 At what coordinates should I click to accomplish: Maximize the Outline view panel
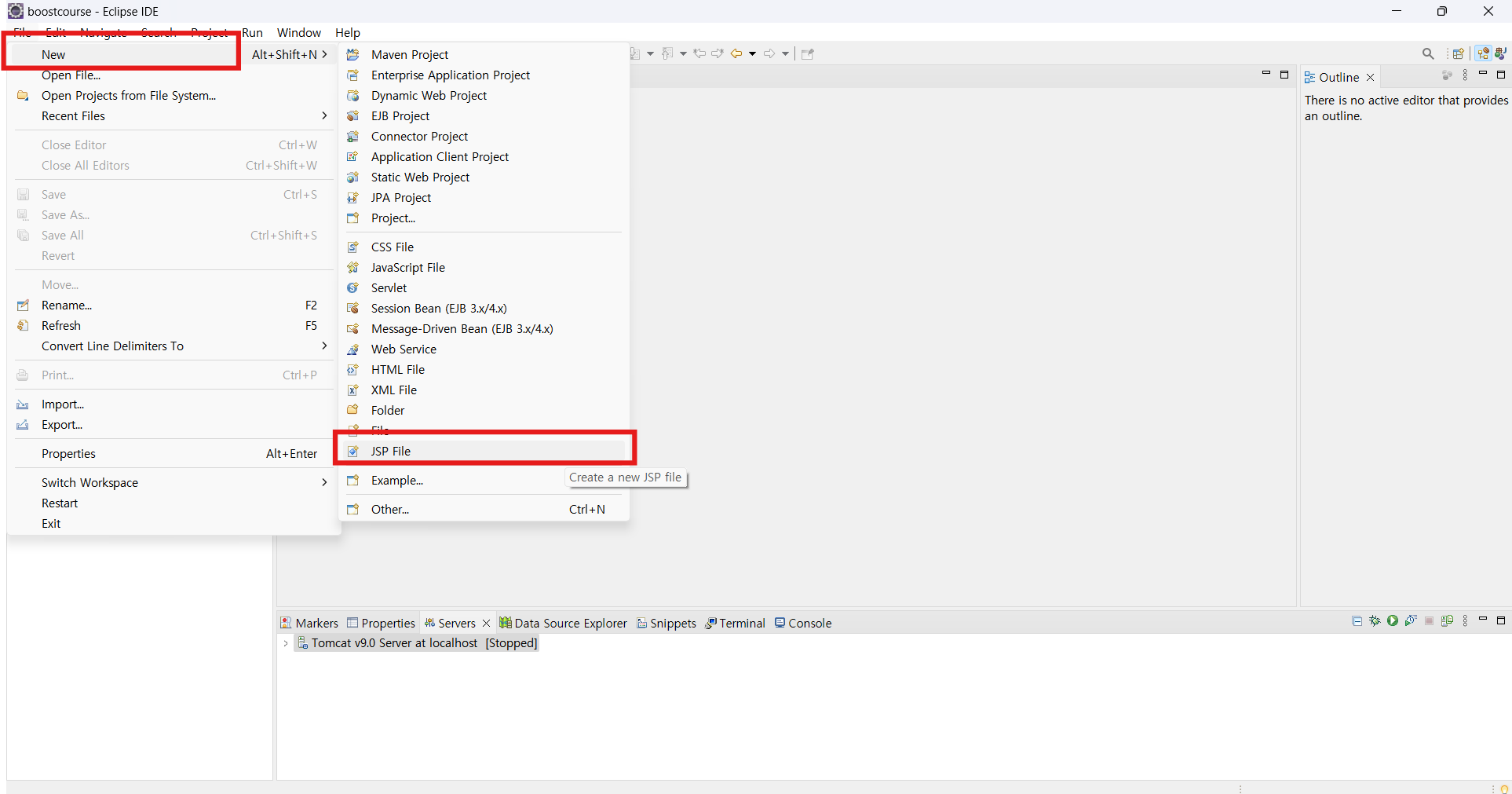(x=1501, y=75)
